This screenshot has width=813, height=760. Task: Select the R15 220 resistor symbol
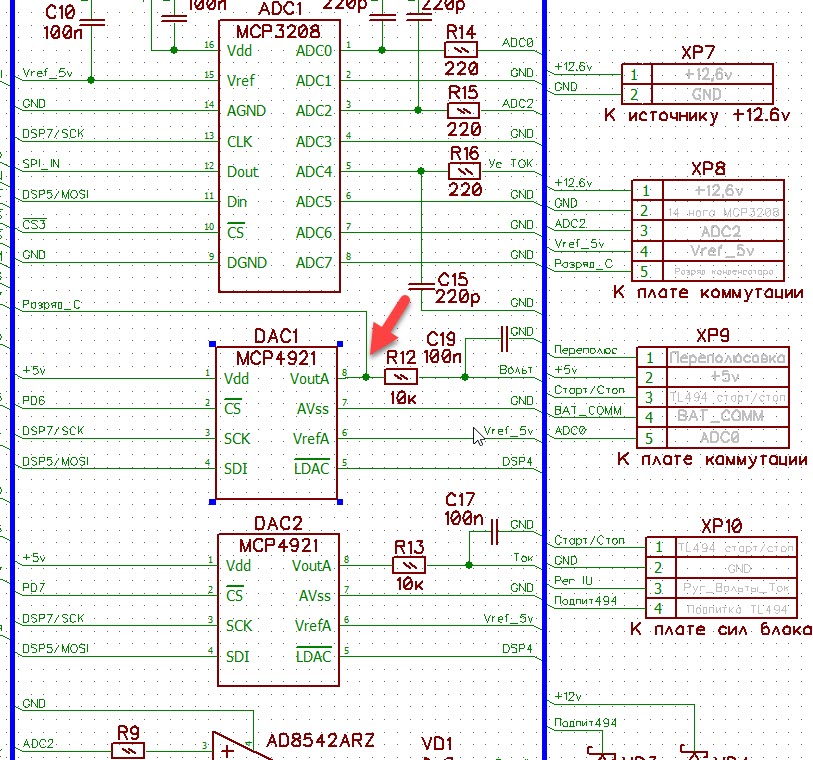point(463,109)
